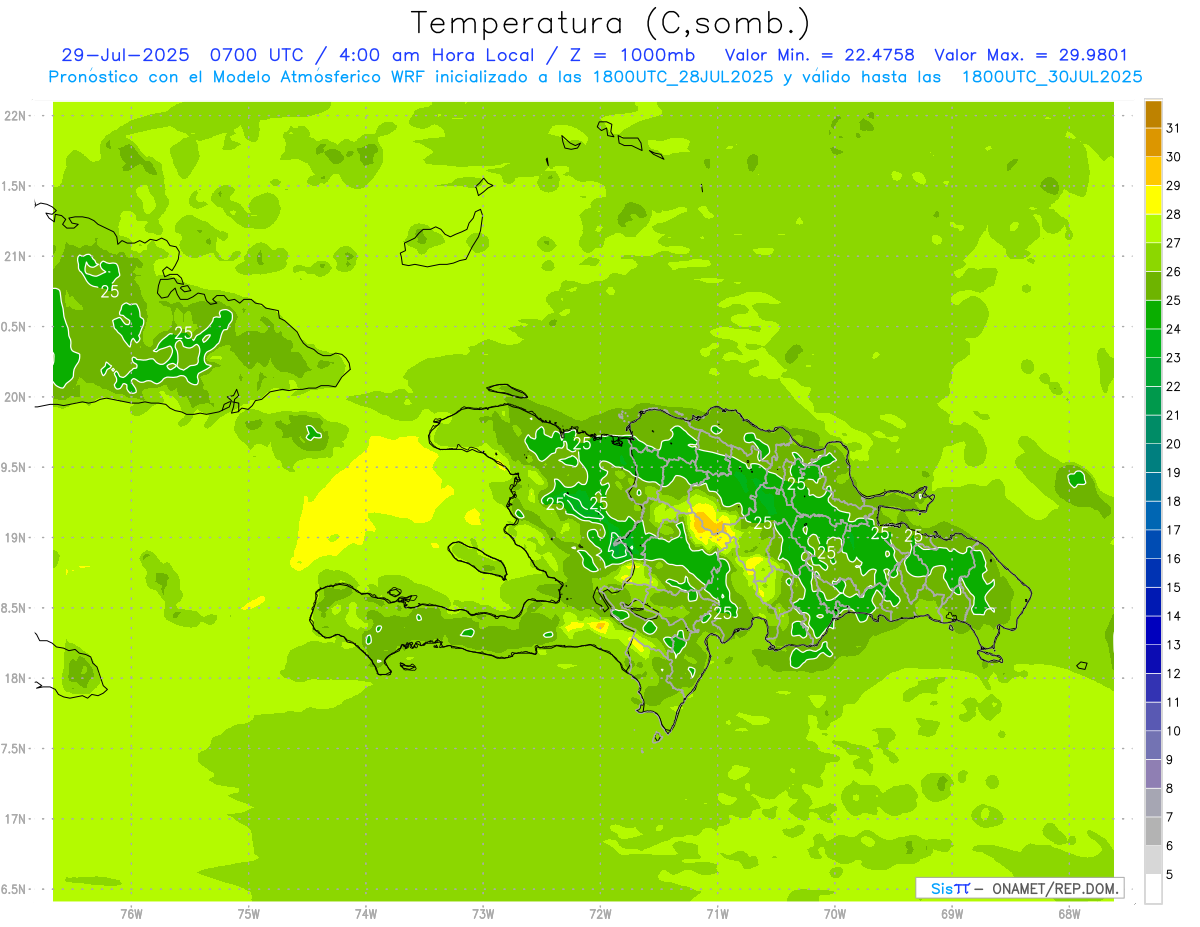Pick the purple legend swatch between 9 and 10
This screenshot has width=1200, height=927.
coord(1153,745)
